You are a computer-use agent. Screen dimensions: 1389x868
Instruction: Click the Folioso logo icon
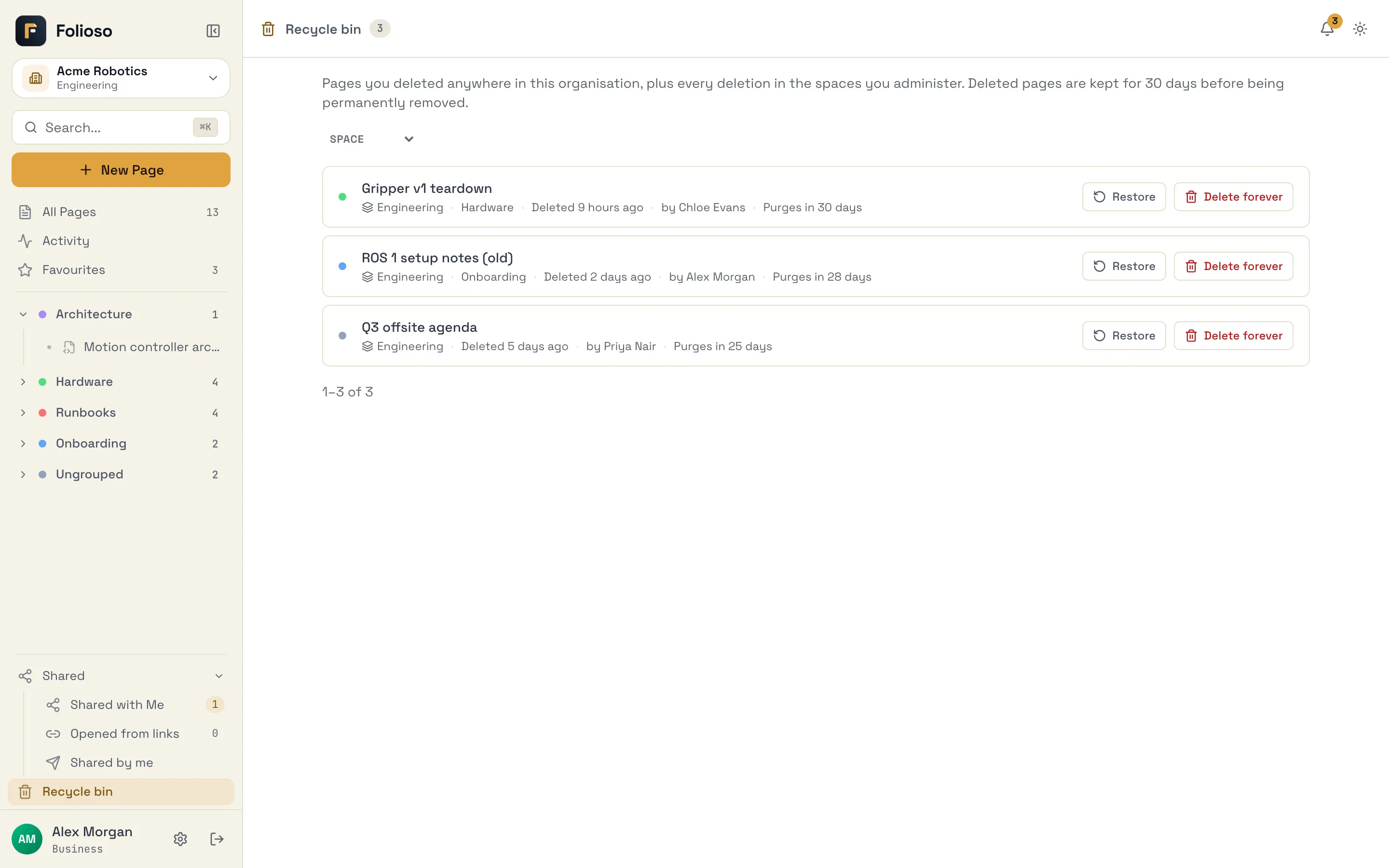point(31,31)
